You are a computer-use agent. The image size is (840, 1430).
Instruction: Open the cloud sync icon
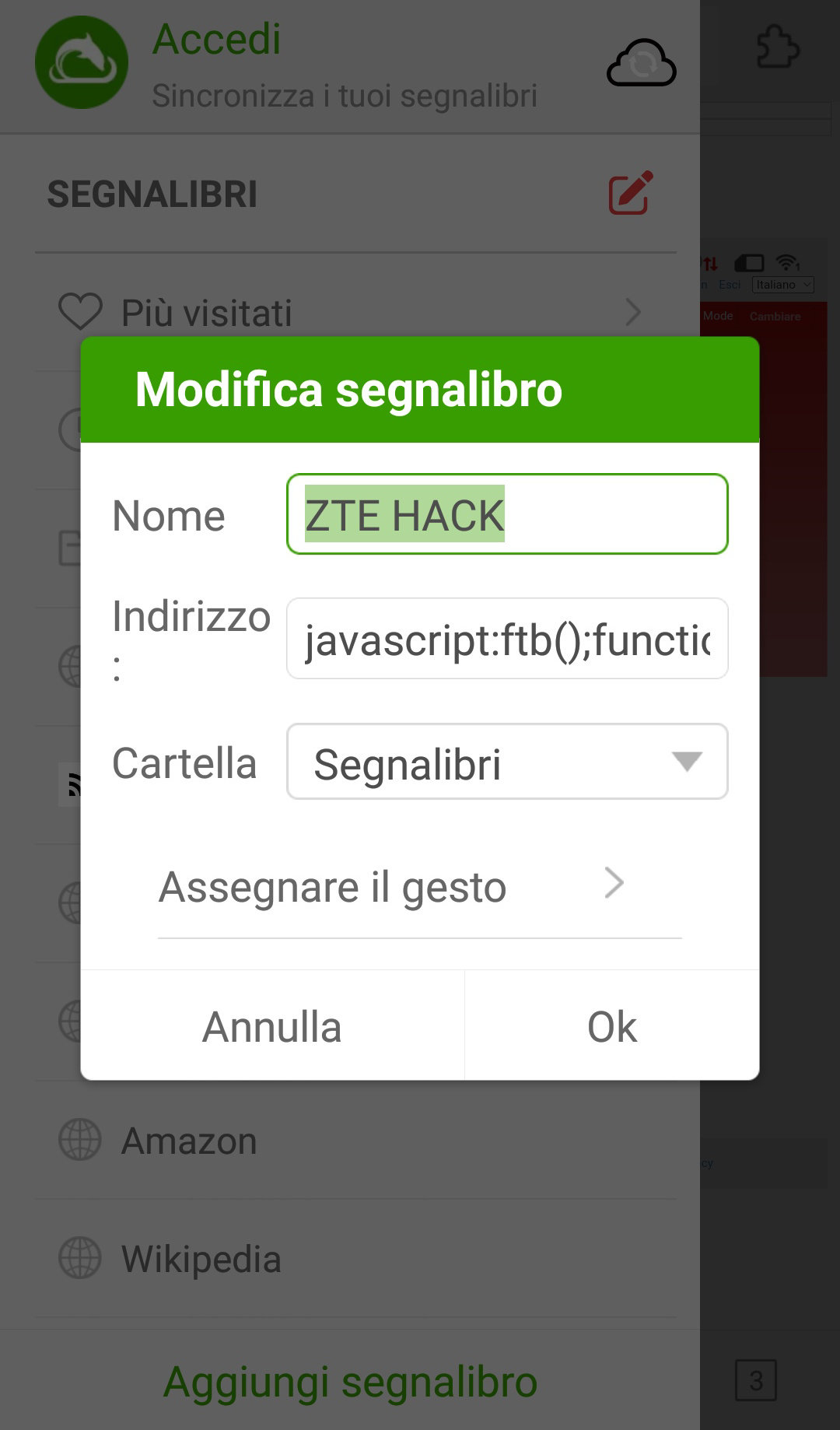pos(642,62)
